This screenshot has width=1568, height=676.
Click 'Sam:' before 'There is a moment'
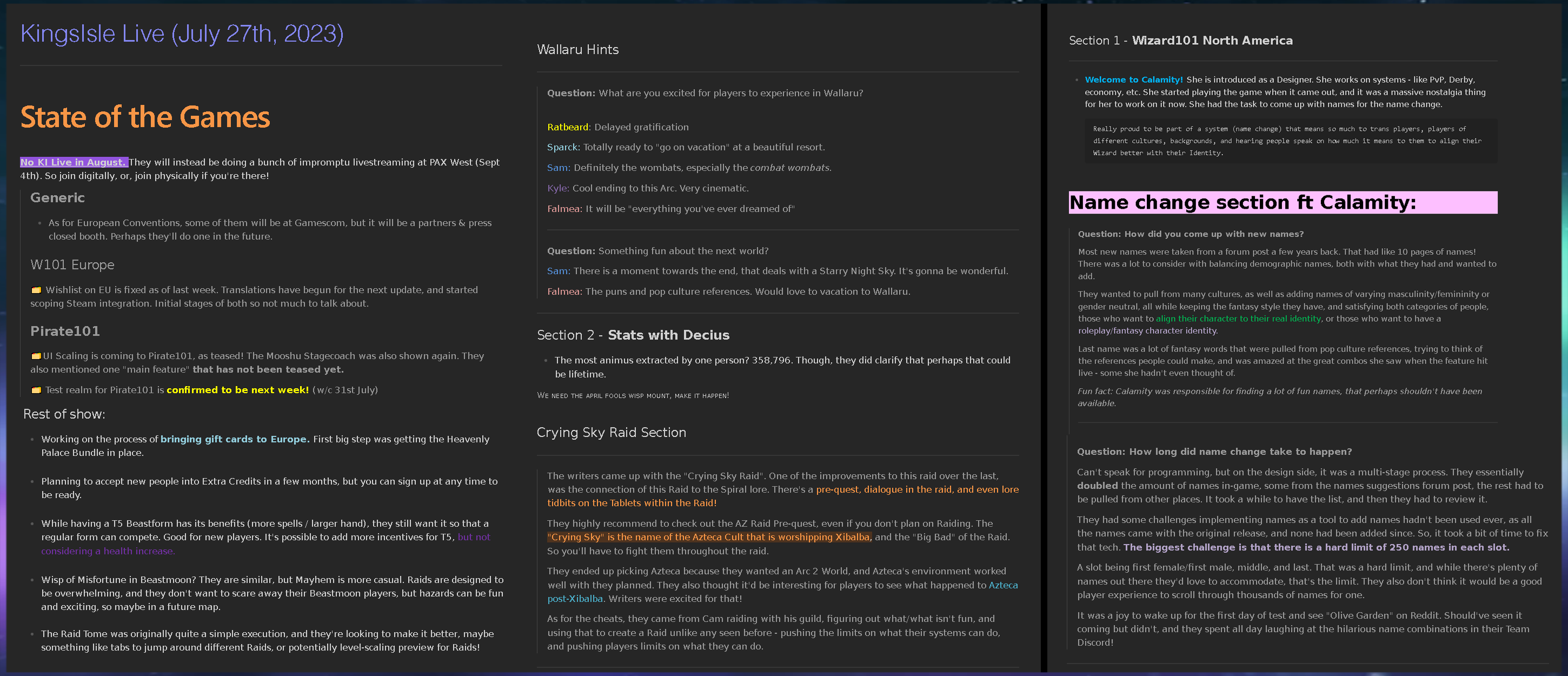click(x=558, y=270)
